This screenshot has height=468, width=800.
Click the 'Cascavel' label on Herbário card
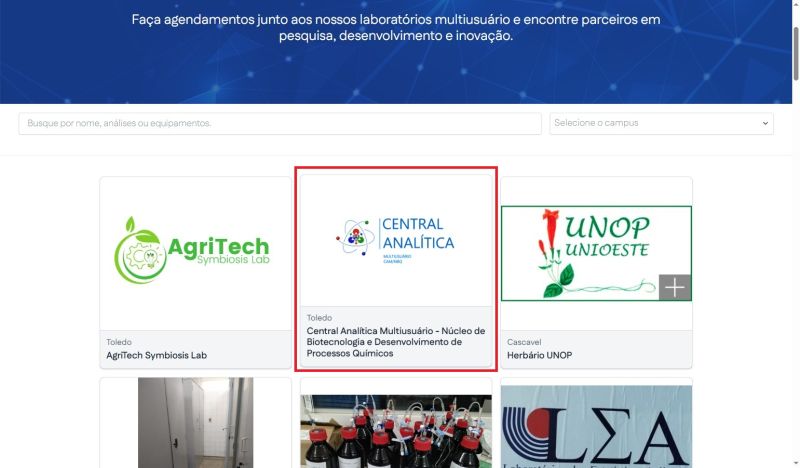pos(523,342)
